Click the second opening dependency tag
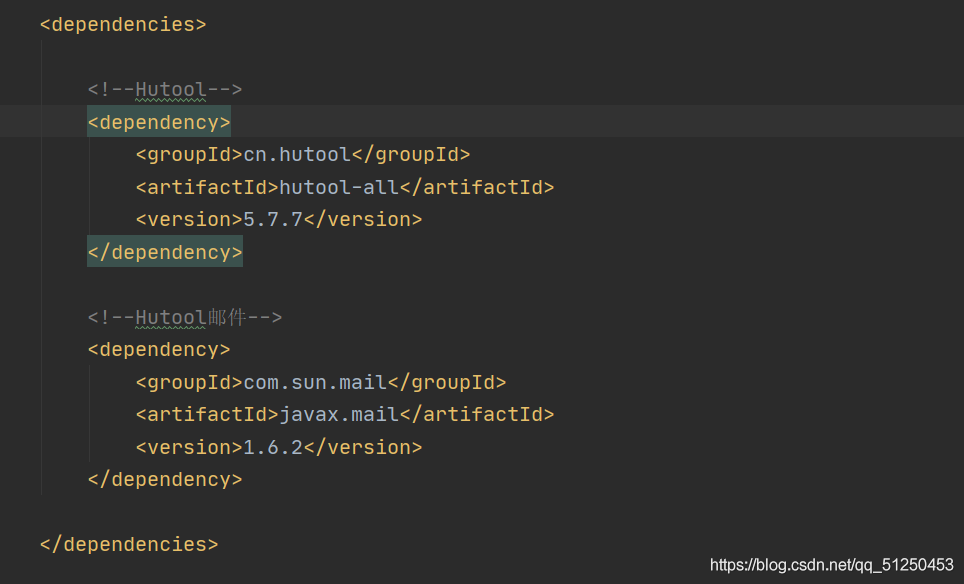 coord(159,350)
